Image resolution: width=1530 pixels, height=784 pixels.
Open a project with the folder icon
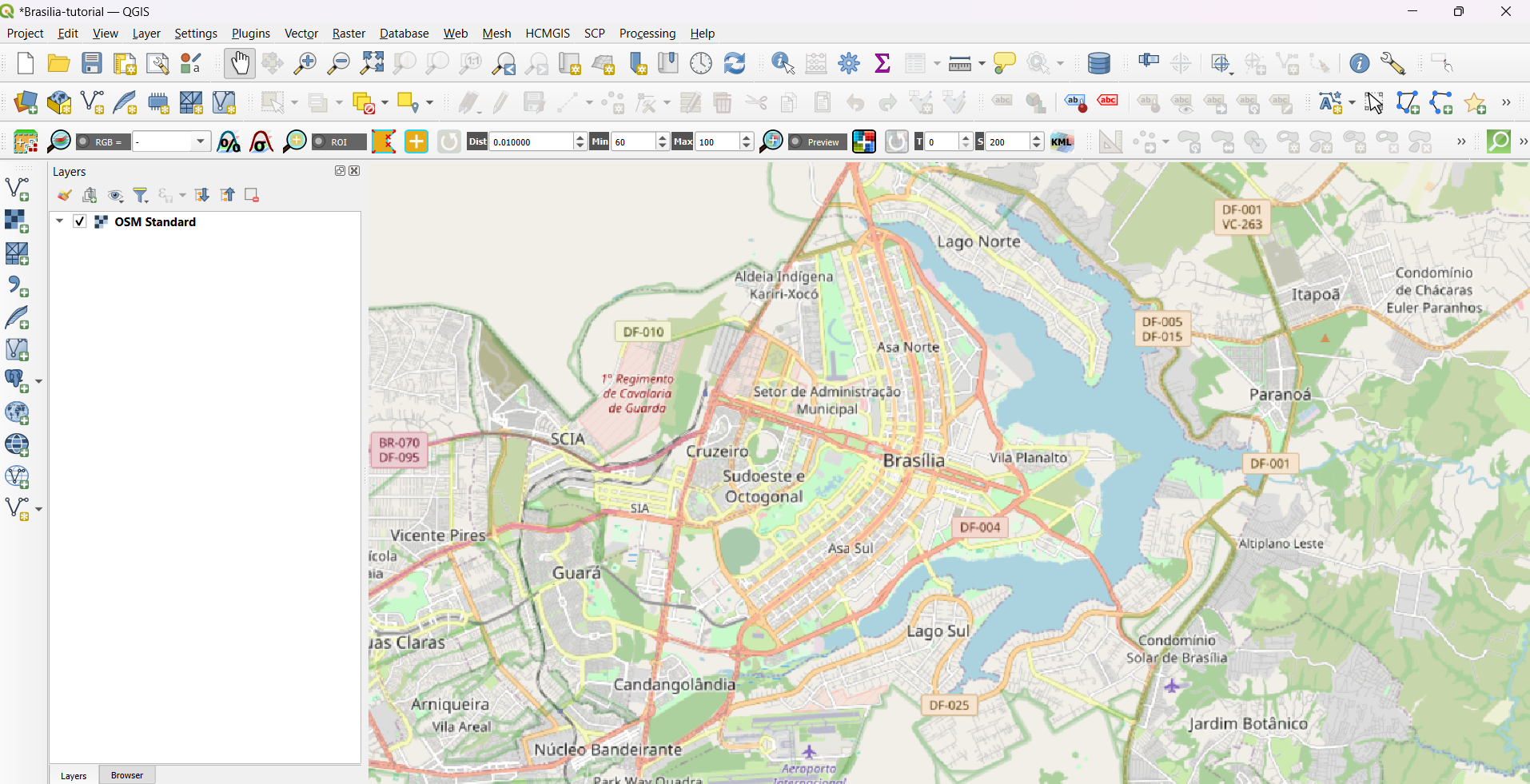click(x=59, y=63)
